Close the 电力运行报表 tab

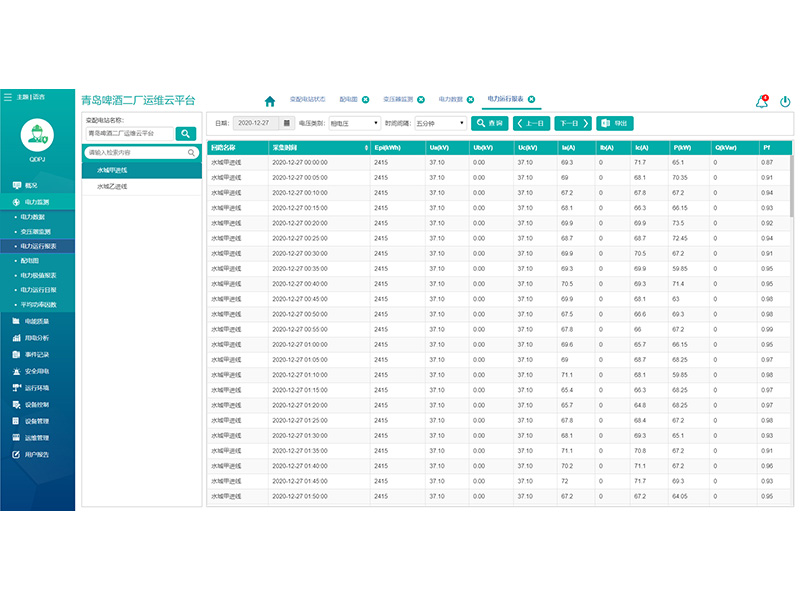tap(532, 100)
